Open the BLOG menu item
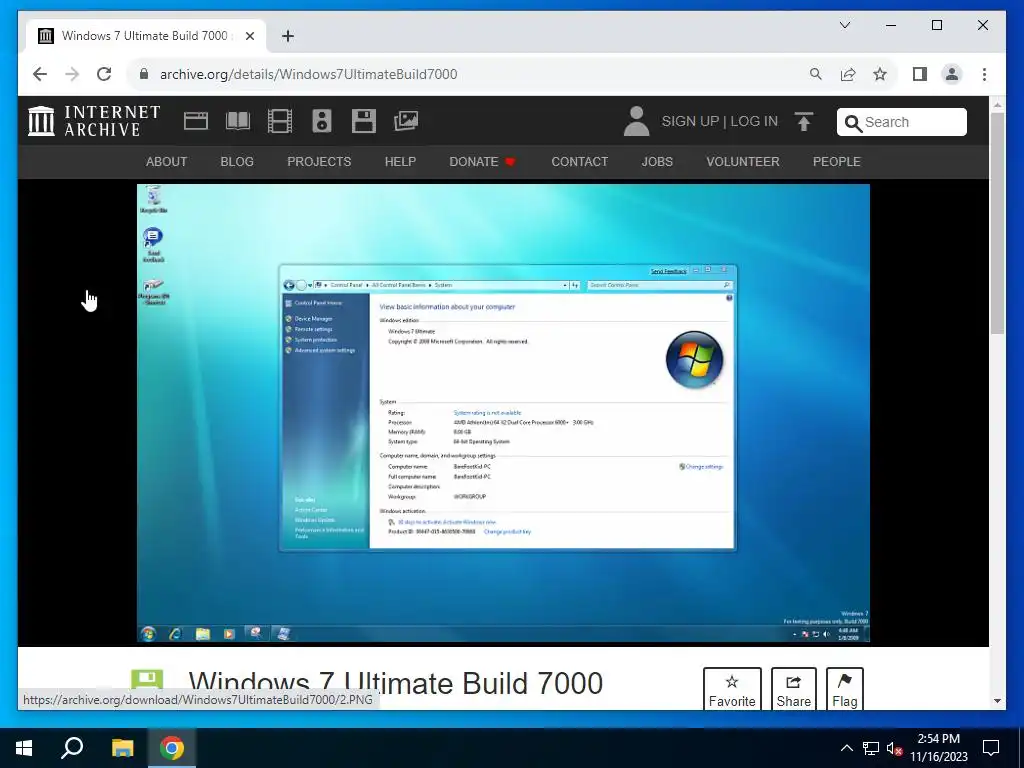1024x768 pixels. pyautogui.click(x=237, y=161)
